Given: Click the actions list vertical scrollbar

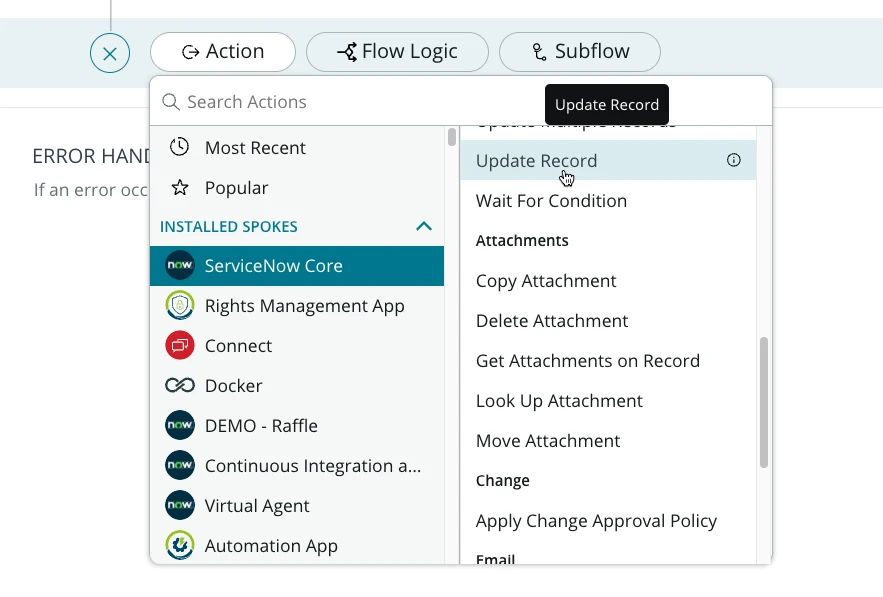Looking at the screenshot, I should 764,402.
